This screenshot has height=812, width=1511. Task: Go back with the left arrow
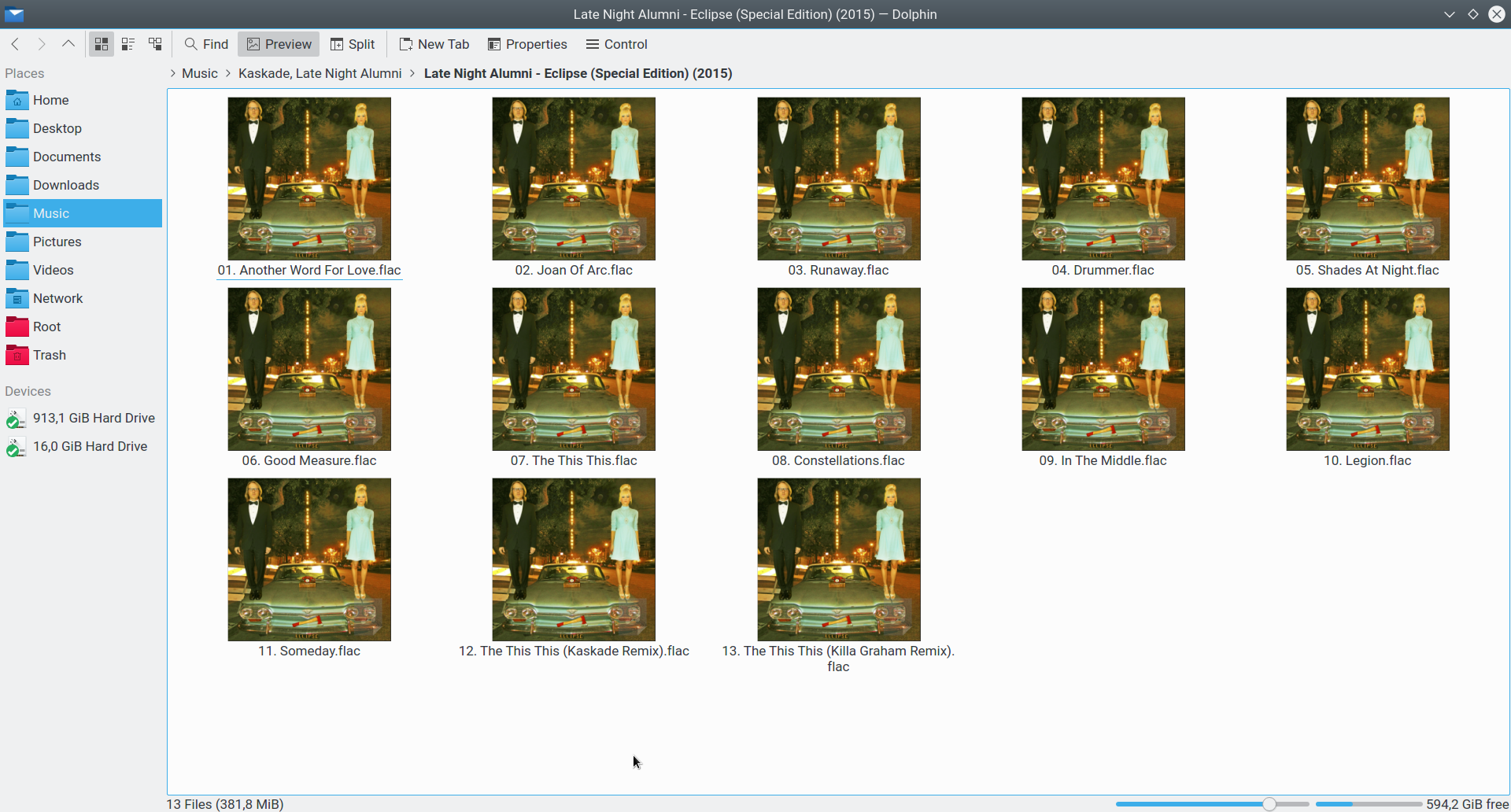[15, 44]
